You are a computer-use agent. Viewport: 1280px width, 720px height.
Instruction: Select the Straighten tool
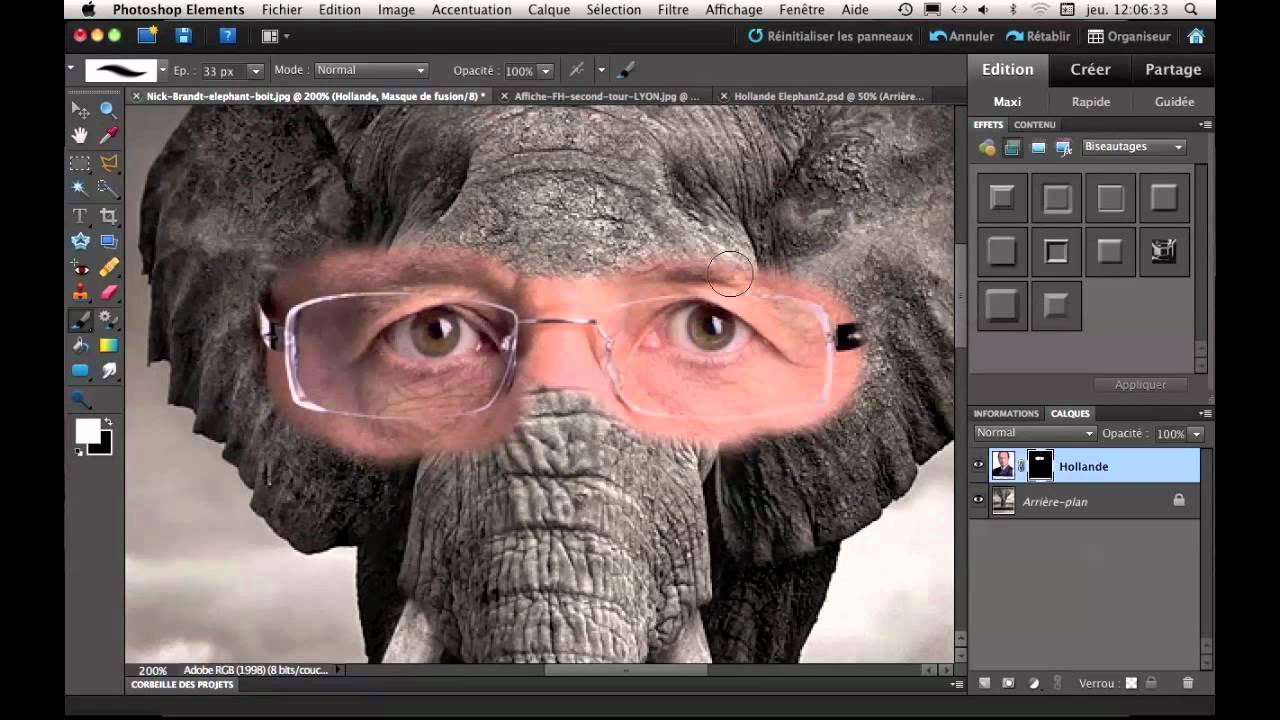pyautogui.click(x=108, y=241)
